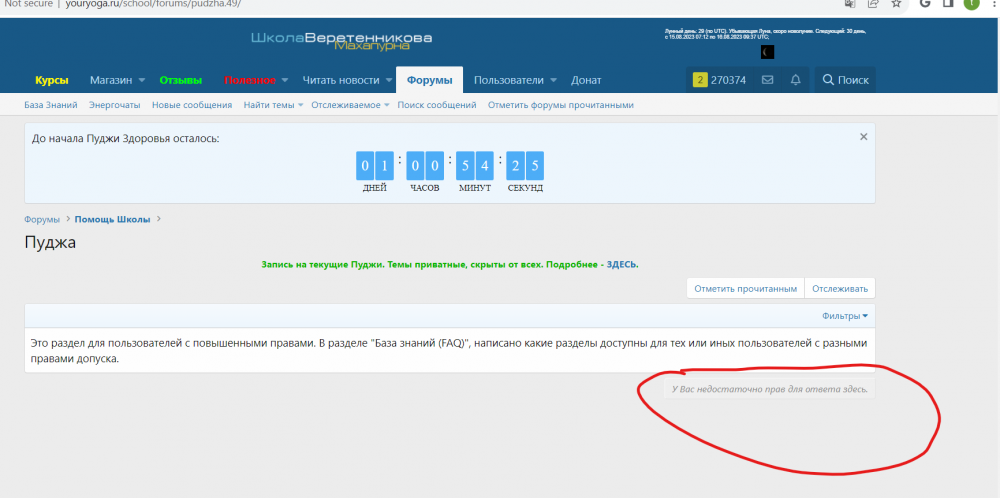Click the translate page icon
The image size is (1000, 498).
(x=849, y=4)
